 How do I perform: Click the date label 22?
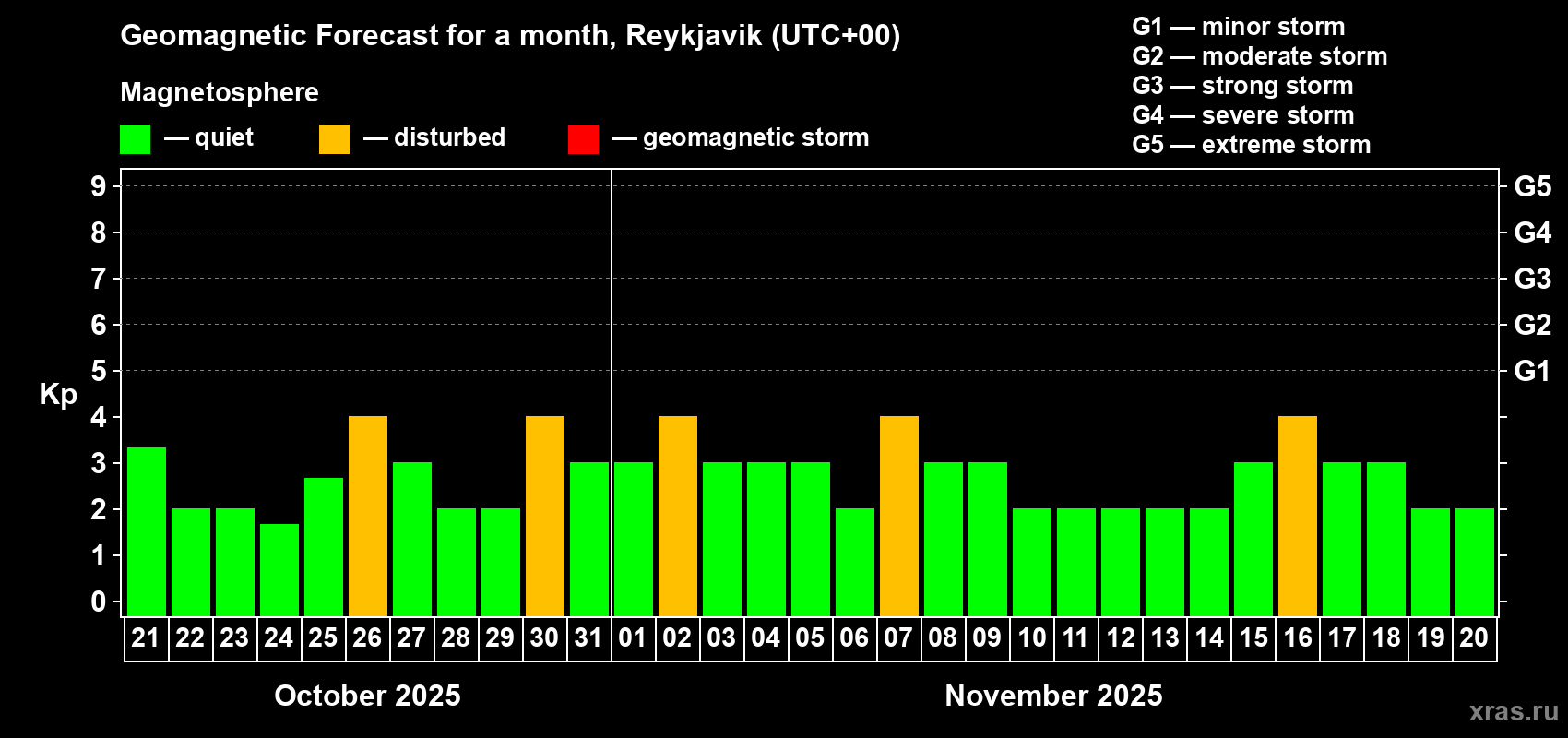click(190, 637)
